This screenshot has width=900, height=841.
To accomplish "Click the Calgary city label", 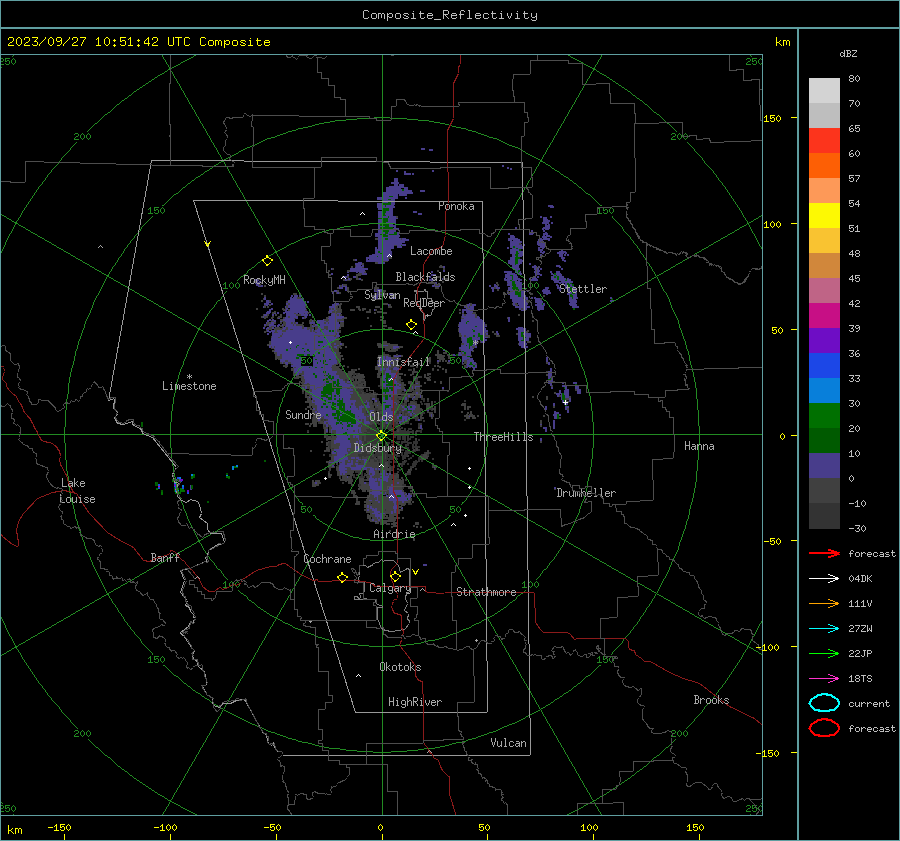I will (x=390, y=588).
